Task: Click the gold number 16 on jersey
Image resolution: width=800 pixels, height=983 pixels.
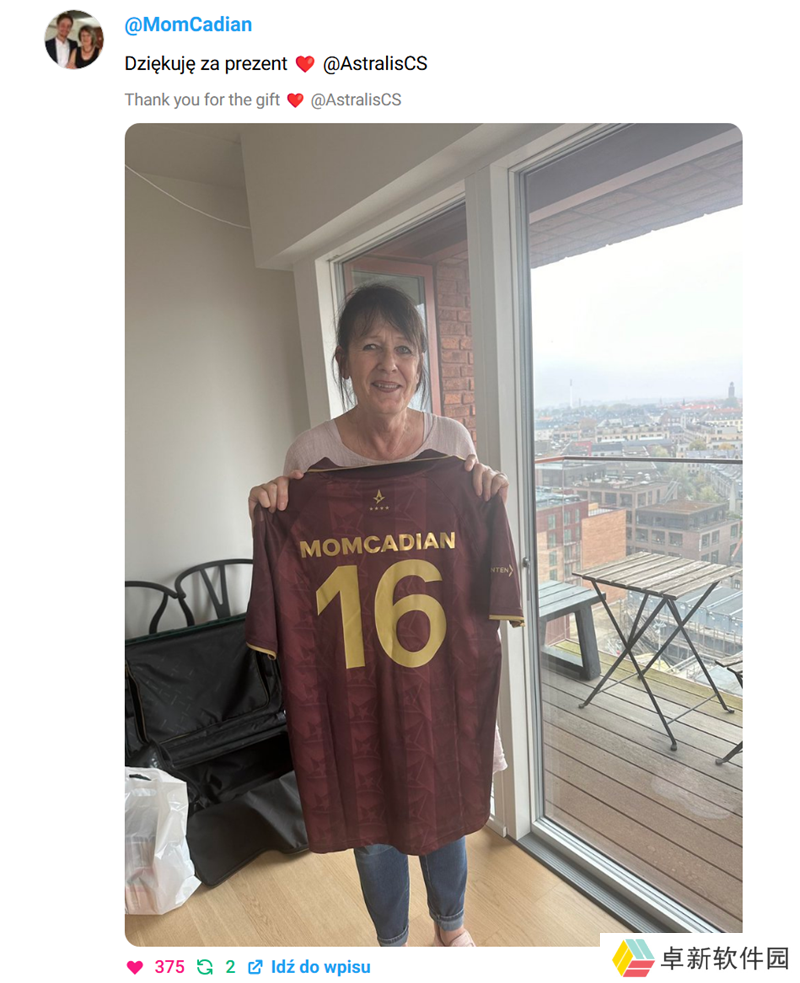Action: click(x=381, y=614)
